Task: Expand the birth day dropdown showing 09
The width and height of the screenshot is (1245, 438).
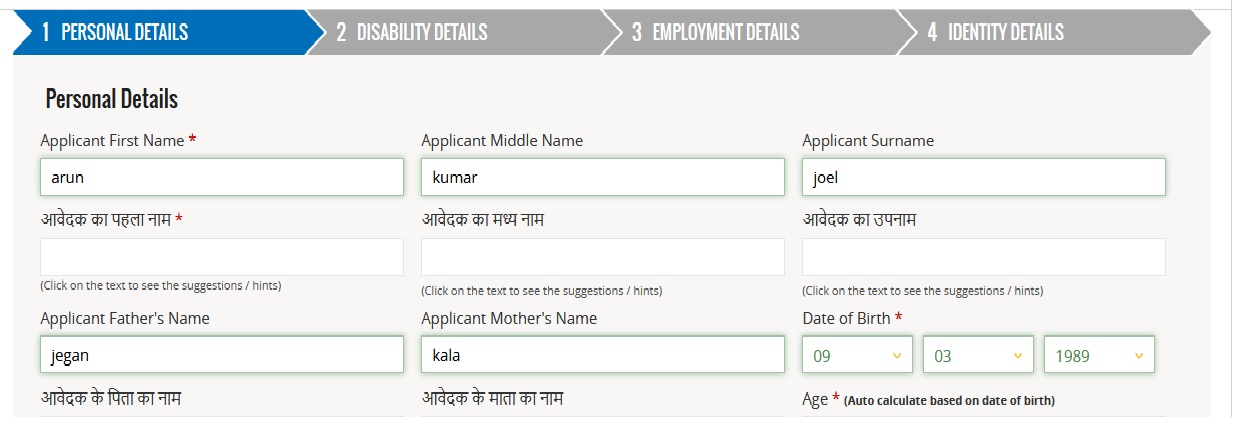Action: click(858, 355)
